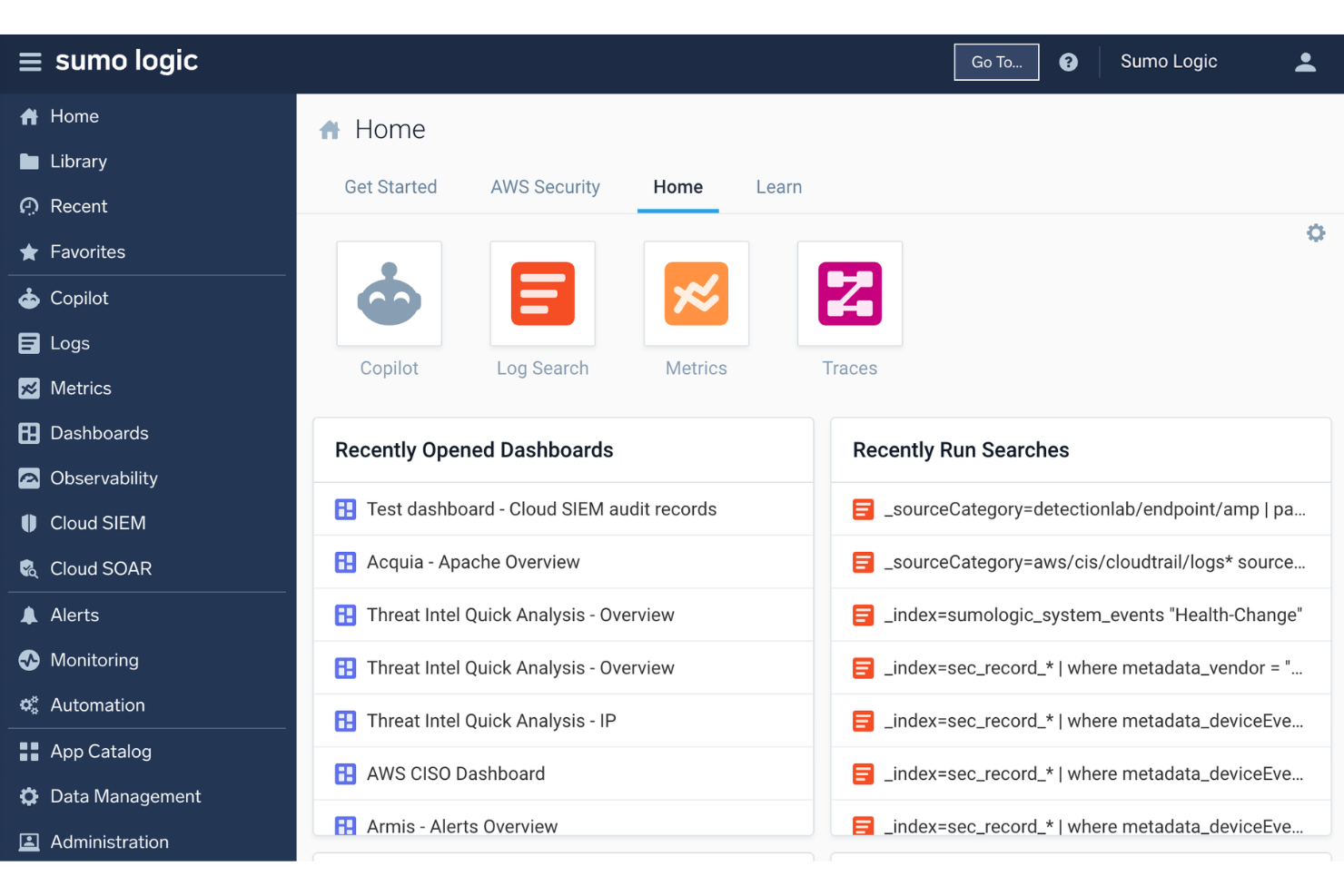
Task: Toggle the hamburger navigation menu
Action: (x=30, y=62)
